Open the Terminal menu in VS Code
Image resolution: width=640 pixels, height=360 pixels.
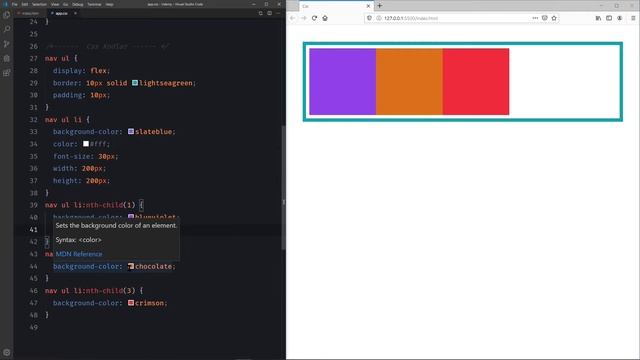(x=94, y=4)
